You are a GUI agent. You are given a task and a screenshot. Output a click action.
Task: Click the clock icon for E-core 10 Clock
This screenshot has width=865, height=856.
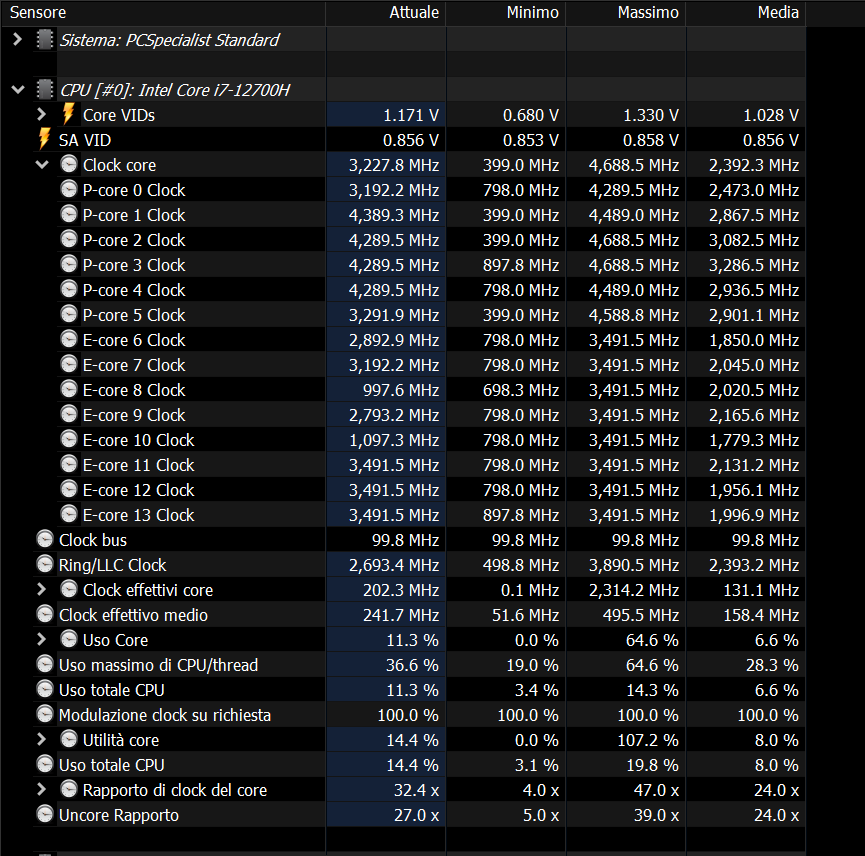pos(69,439)
